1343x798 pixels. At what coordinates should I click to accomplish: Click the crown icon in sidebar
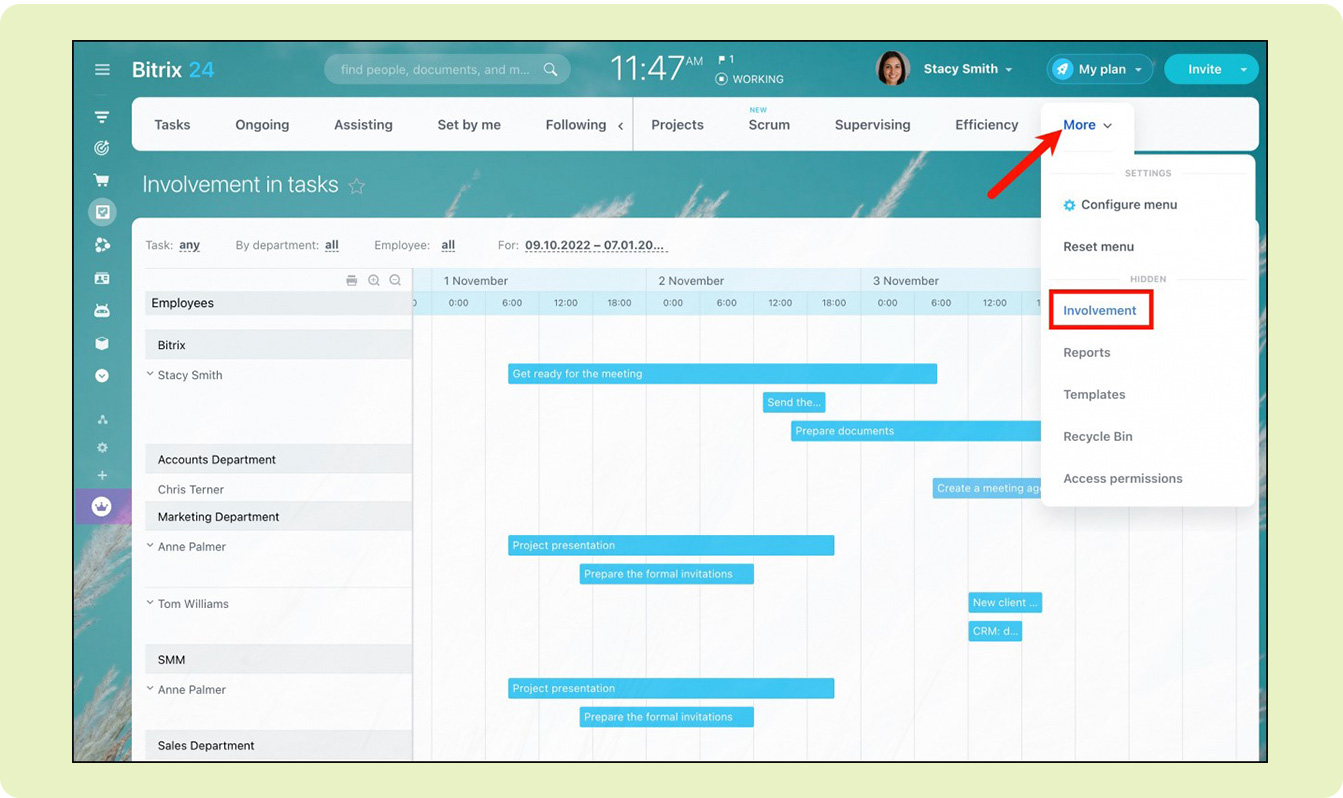(102, 507)
